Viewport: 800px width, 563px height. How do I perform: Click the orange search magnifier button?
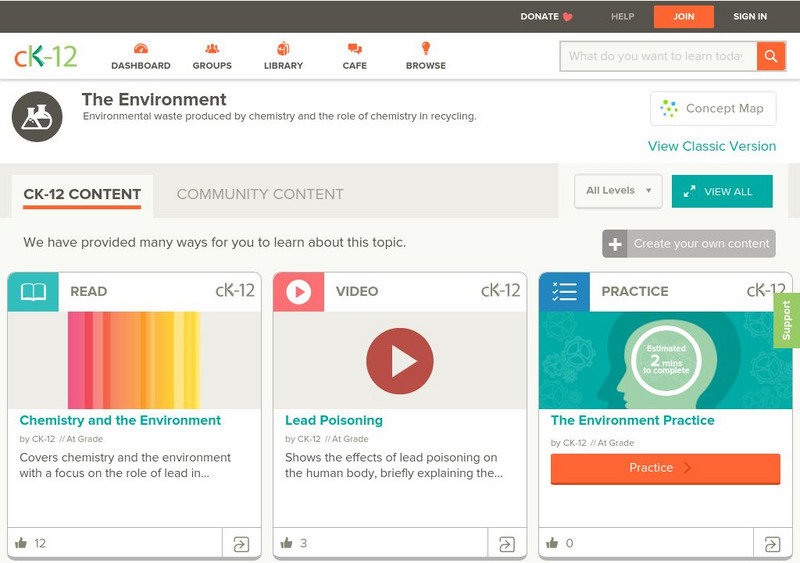771,56
